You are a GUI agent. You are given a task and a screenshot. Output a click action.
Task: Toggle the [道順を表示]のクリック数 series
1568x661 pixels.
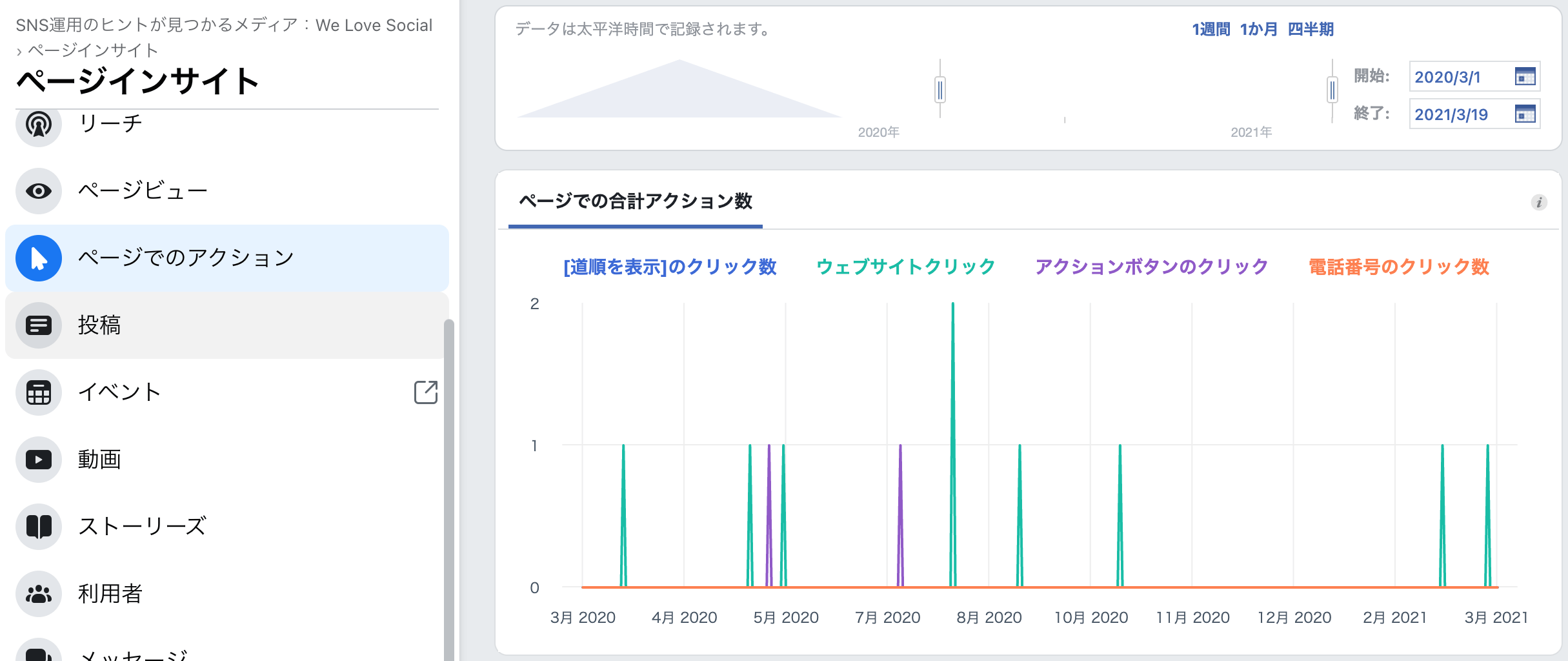tap(670, 267)
